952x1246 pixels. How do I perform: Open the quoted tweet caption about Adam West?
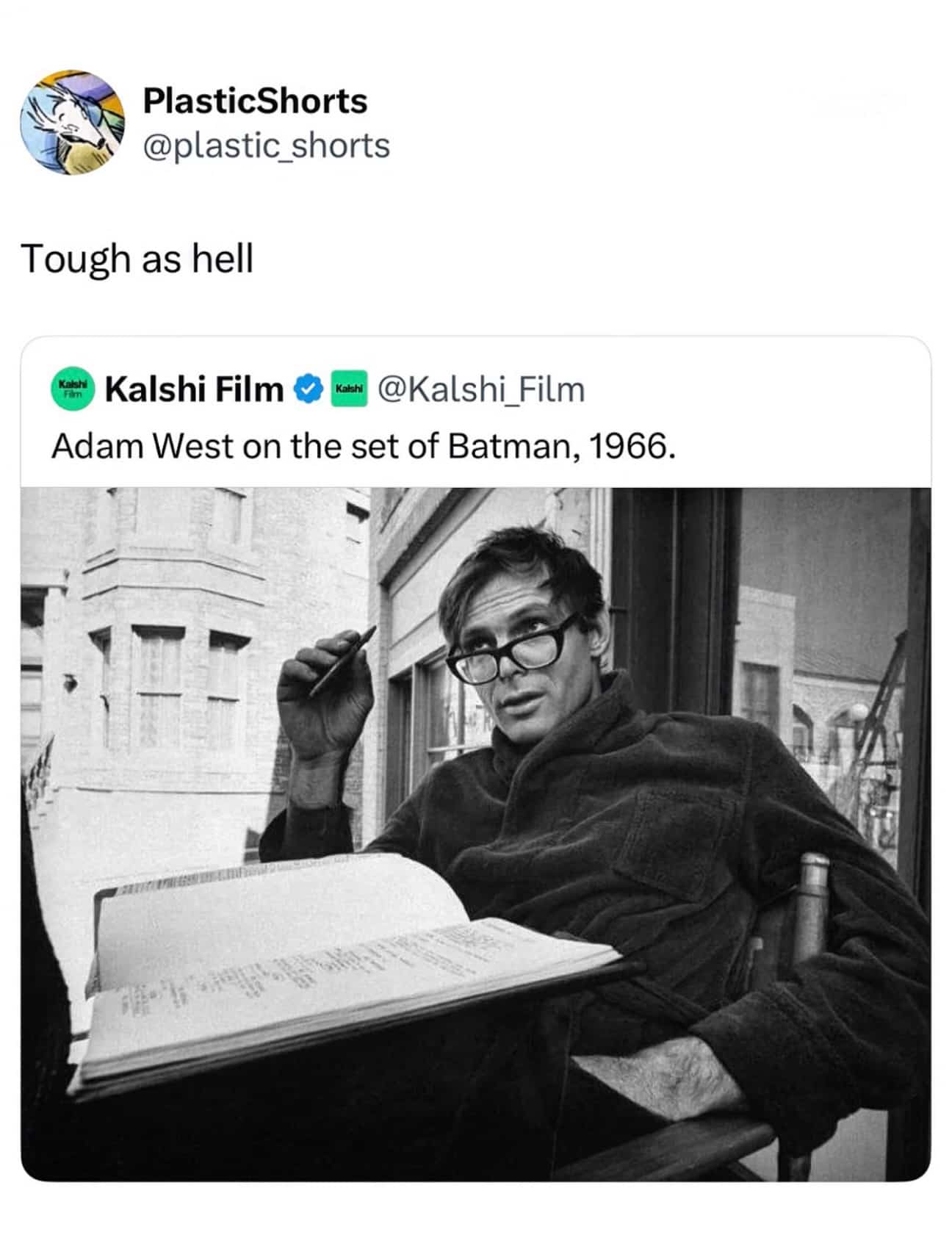point(363,445)
